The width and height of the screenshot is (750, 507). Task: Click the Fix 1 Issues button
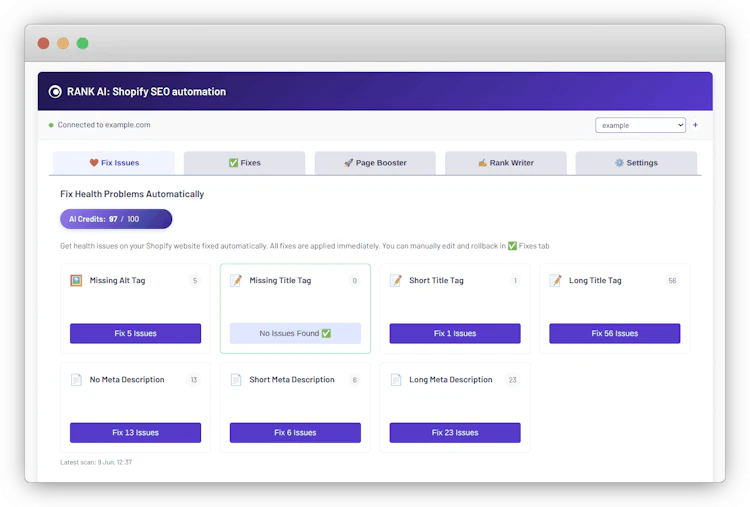pos(455,333)
